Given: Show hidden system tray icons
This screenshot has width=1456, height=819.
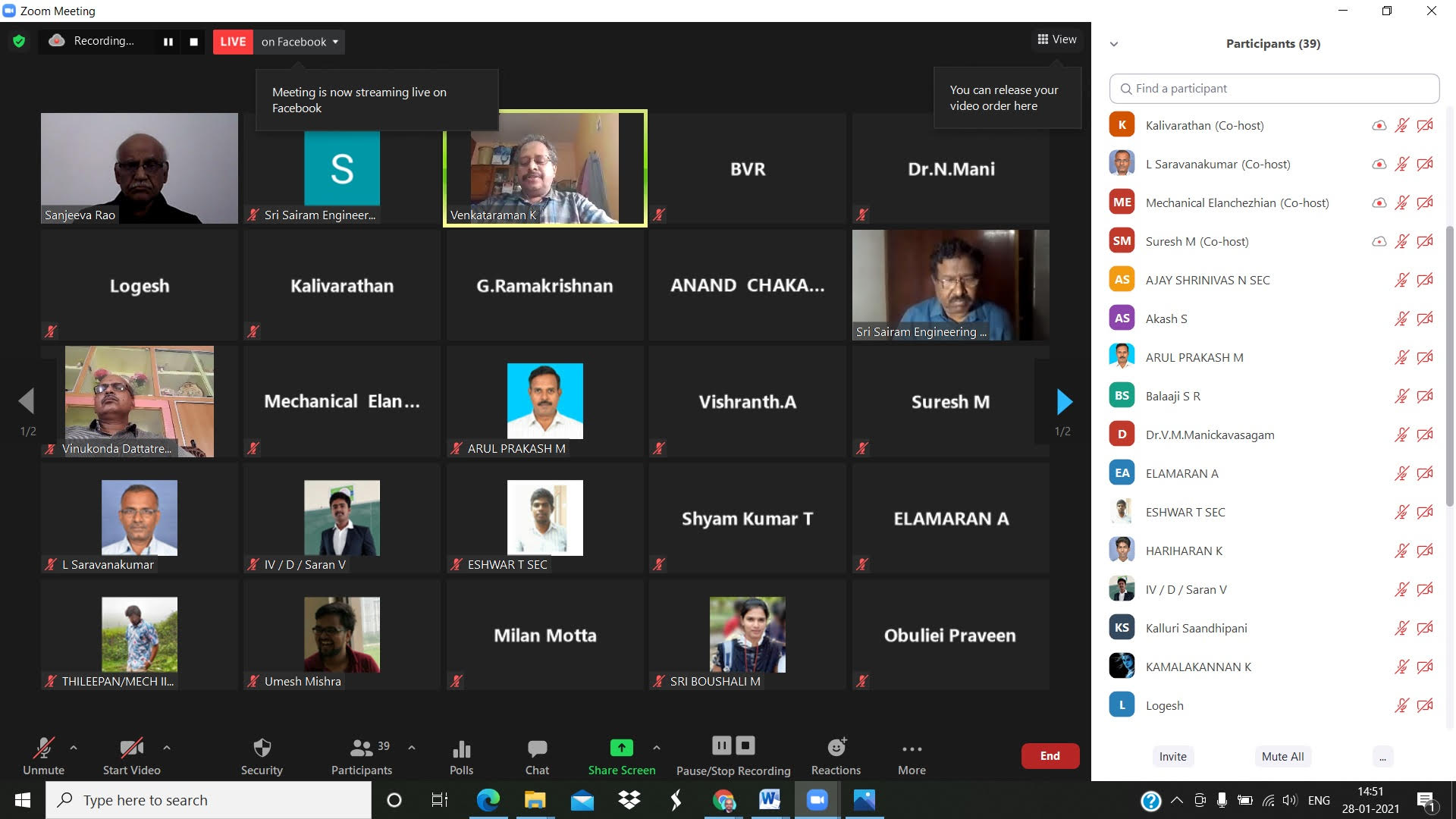Looking at the screenshot, I should pyautogui.click(x=1177, y=800).
